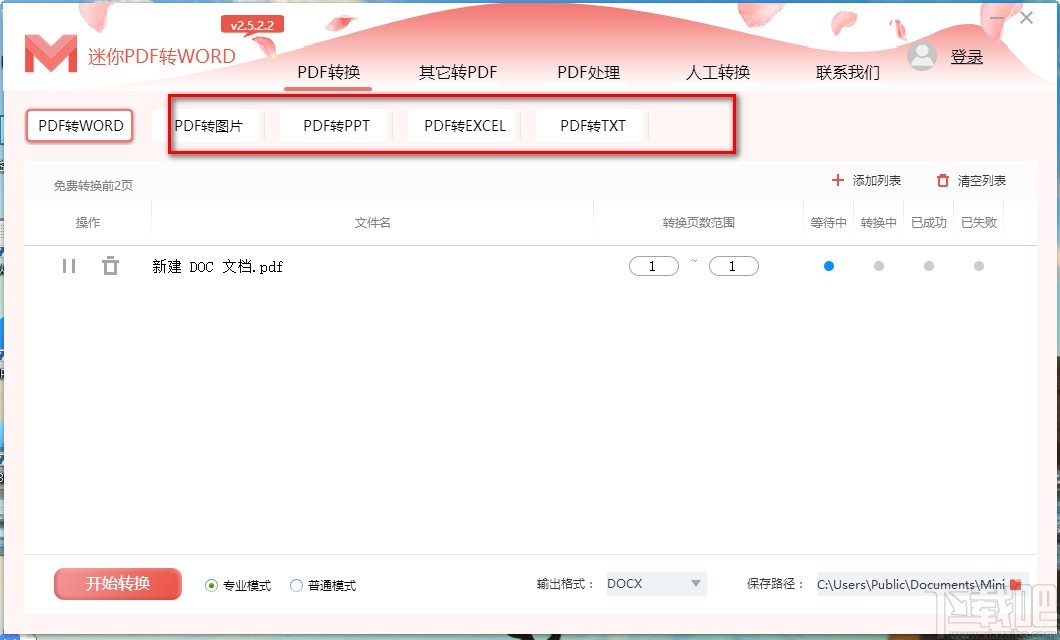The height and width of the screenshot is (640, 1060).
Task: Click the end page range field
Action: [x=733, y=266]
